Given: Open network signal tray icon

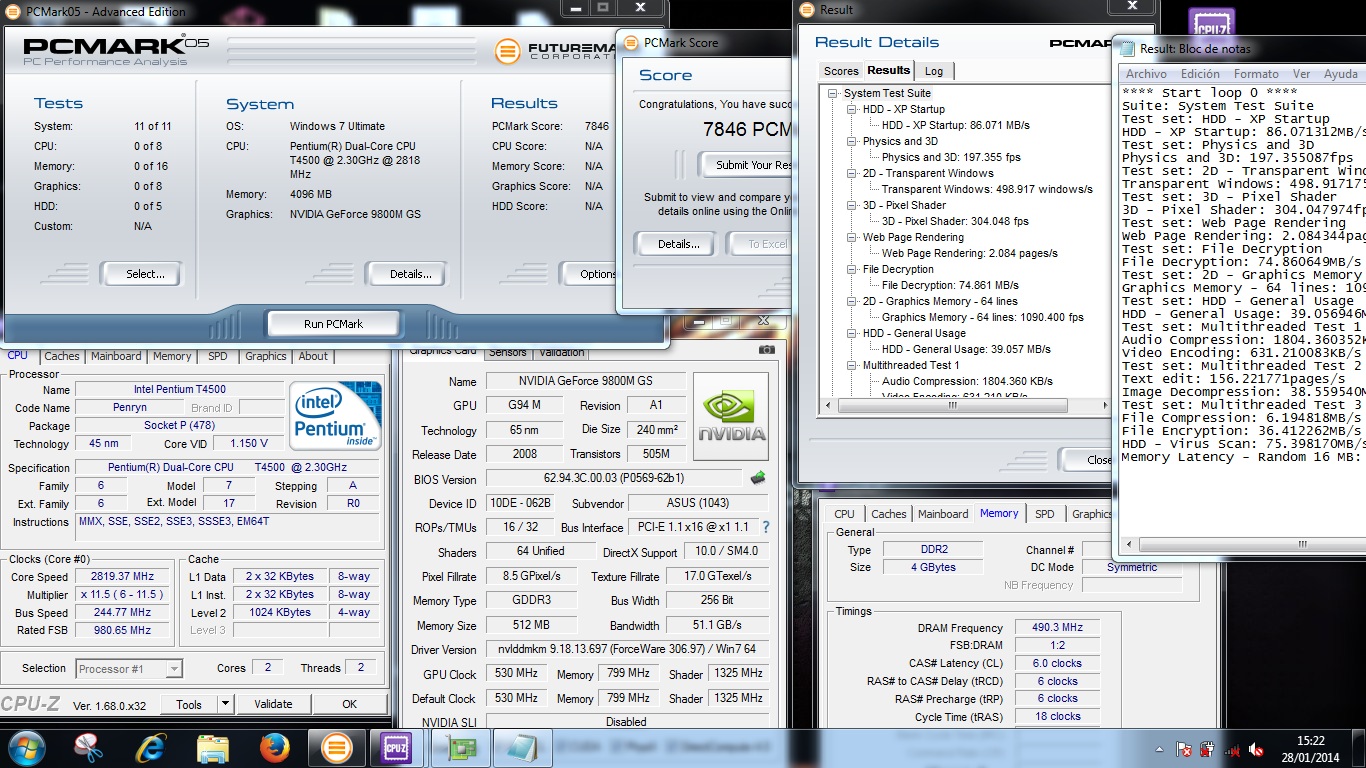Looking at the screenshot, I should [1233, 748].
